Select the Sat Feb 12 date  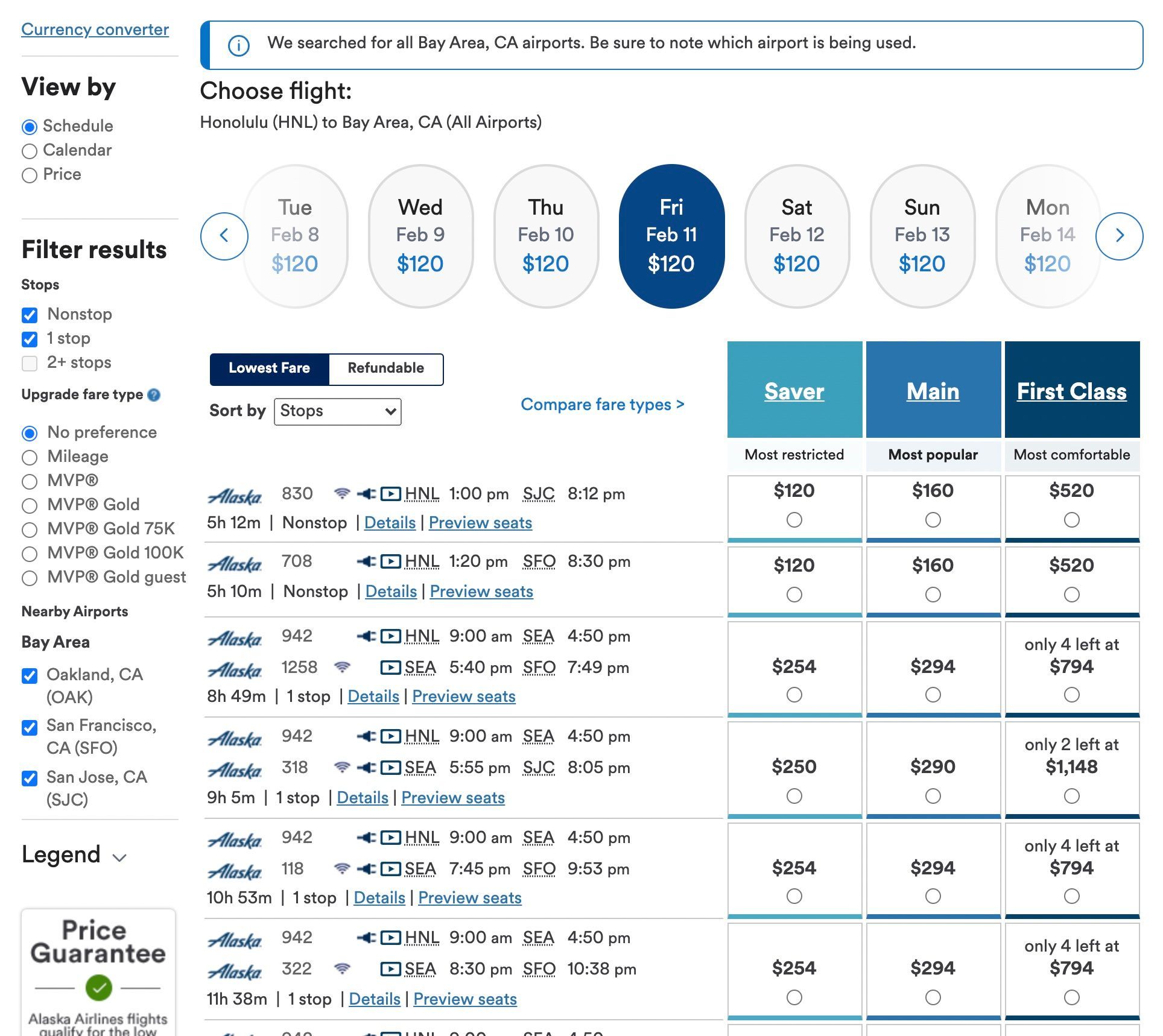tap(796, 236)
